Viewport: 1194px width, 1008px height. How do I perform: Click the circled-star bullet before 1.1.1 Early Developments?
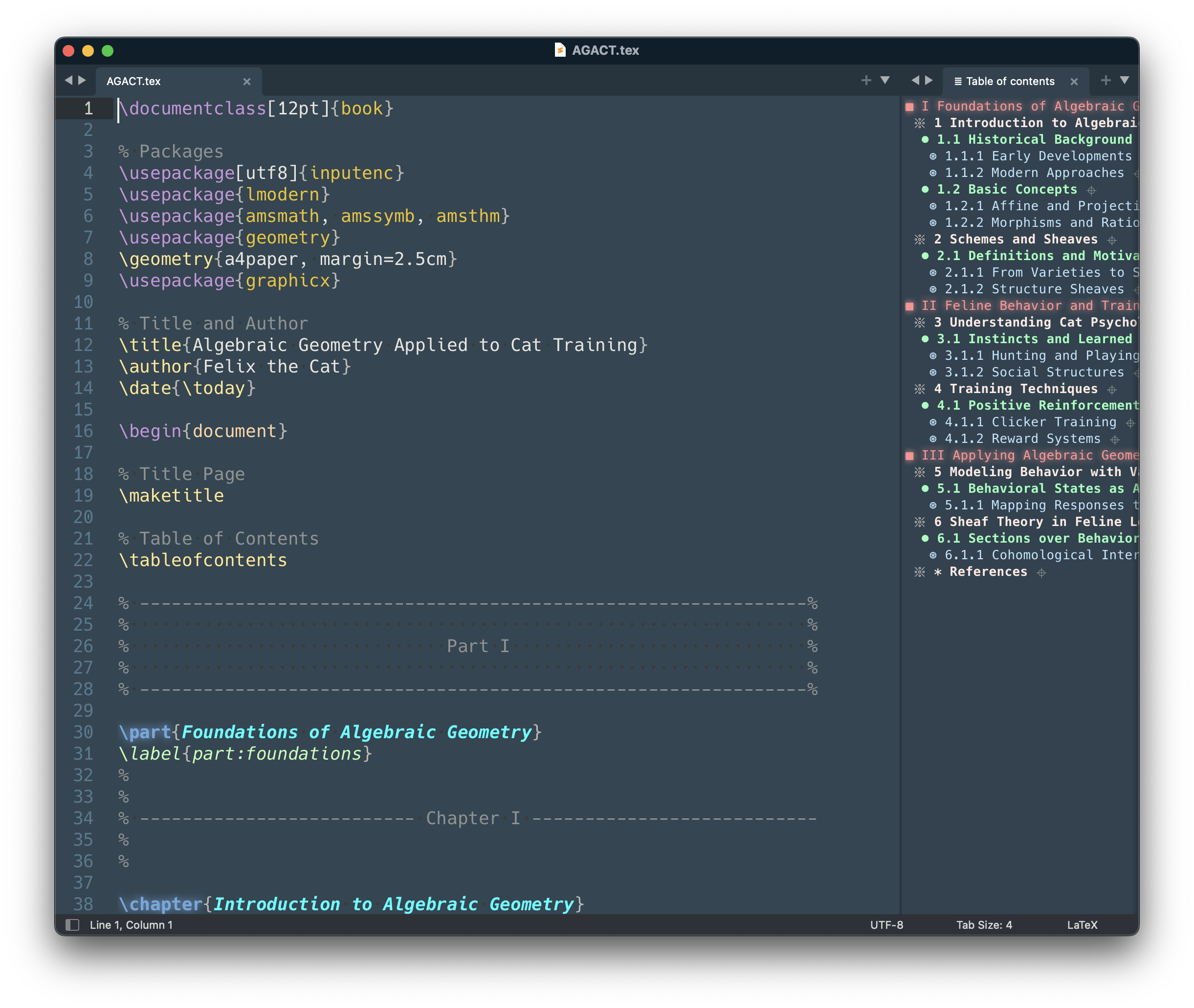click(933, 156)
